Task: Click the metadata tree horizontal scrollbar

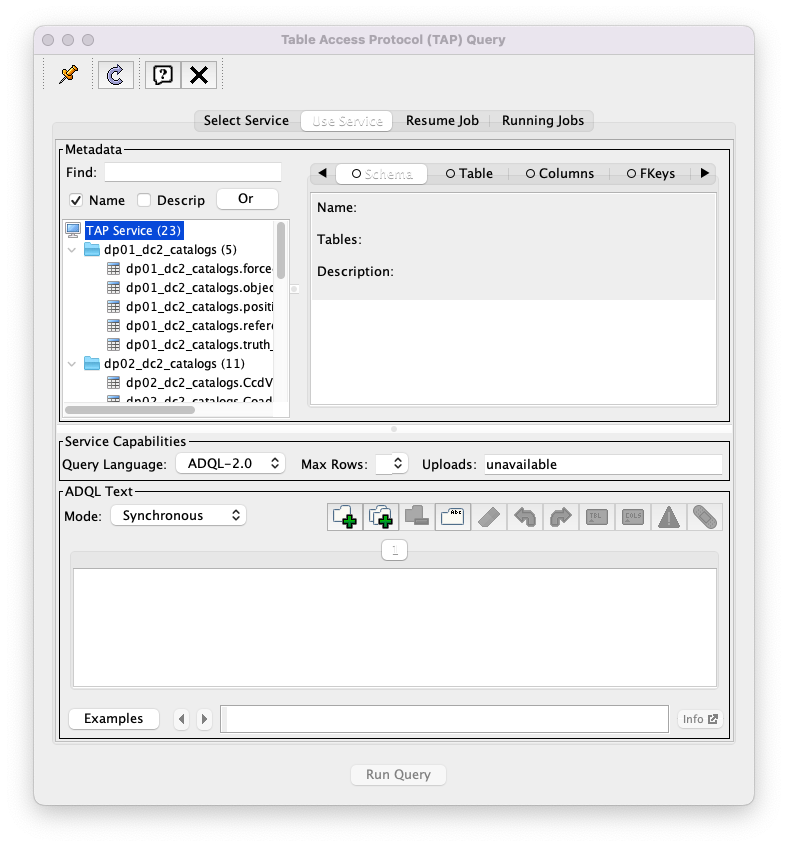Action: click(x=130, y=410)
